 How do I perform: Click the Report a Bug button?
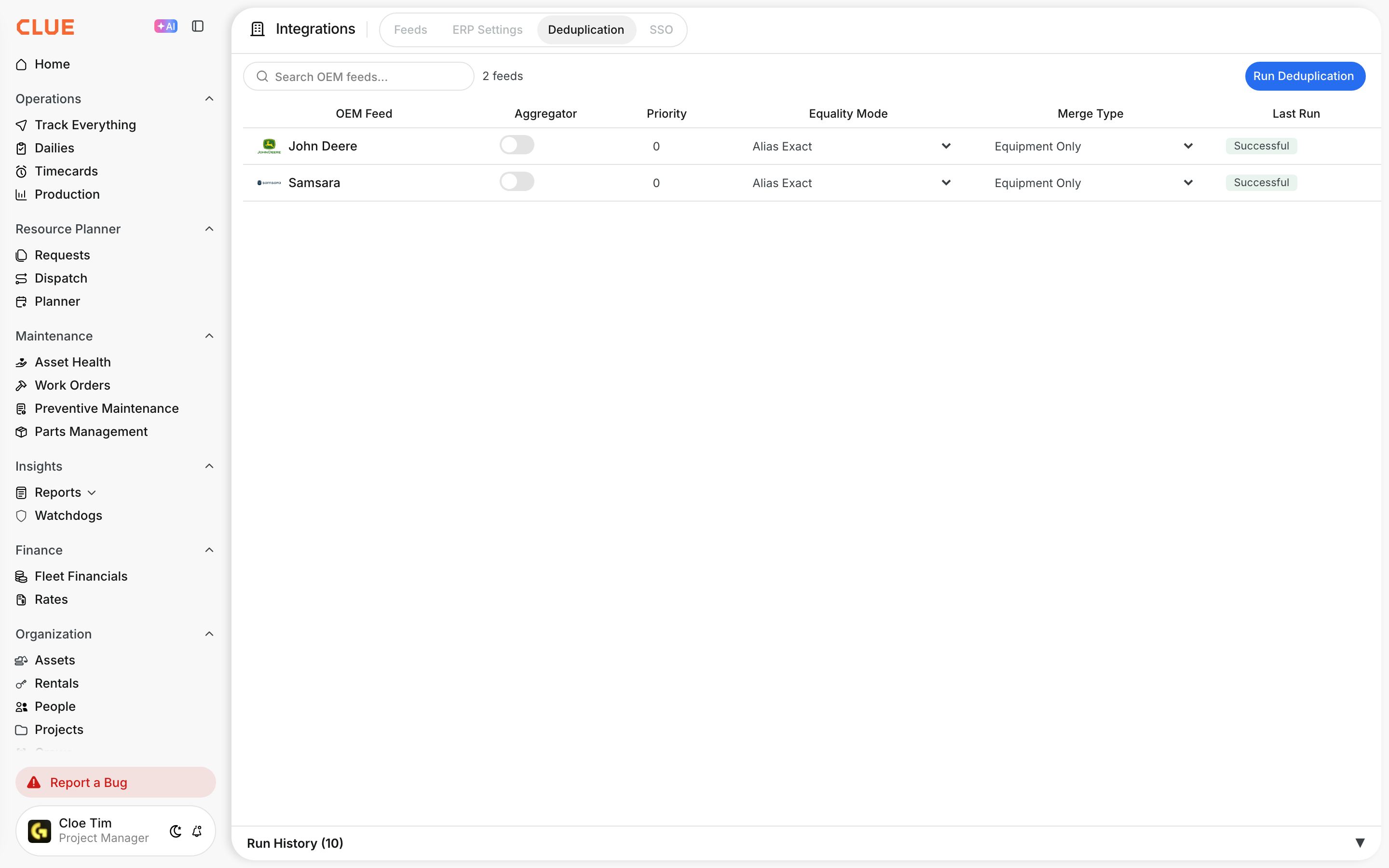115,782
